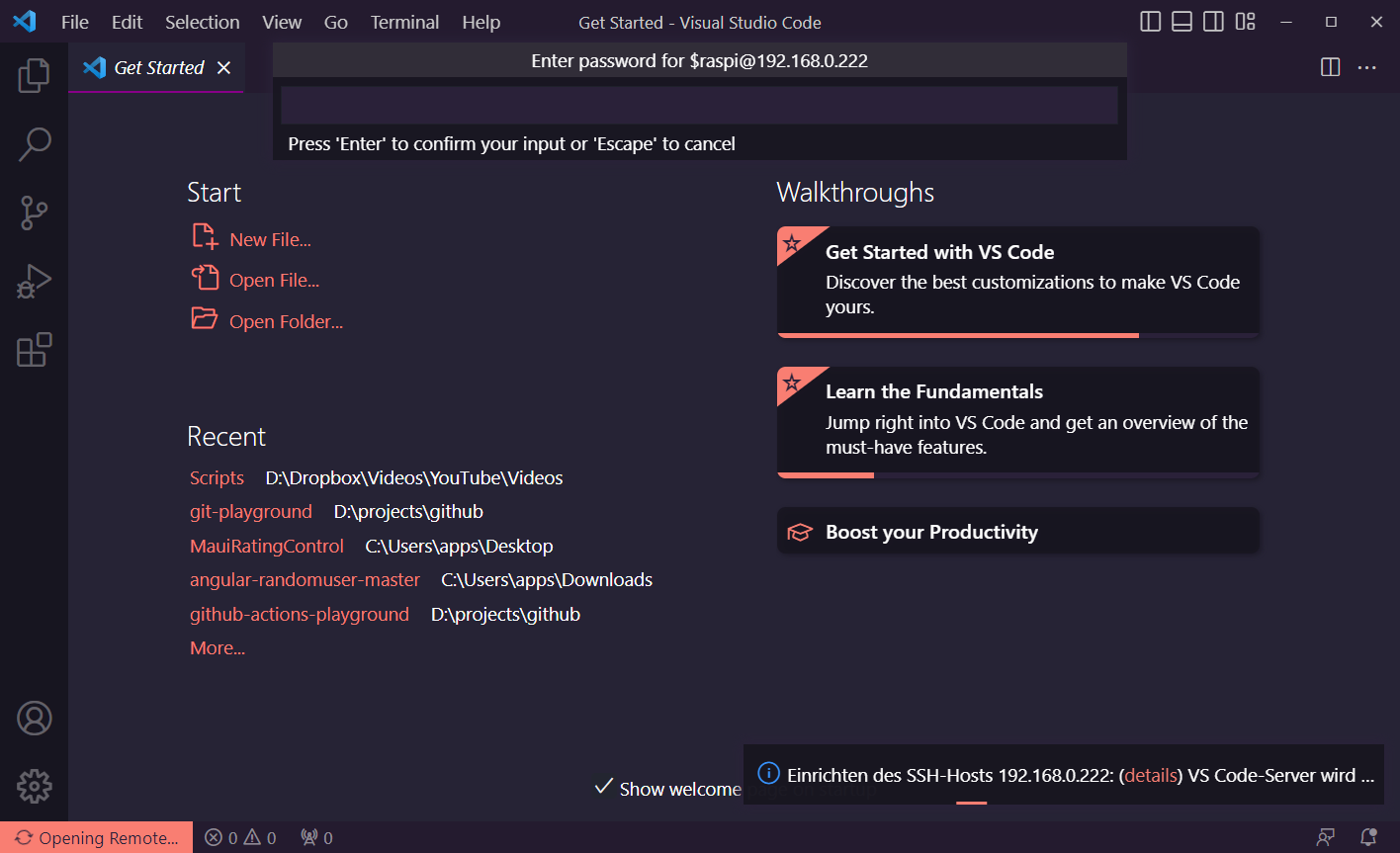Open the Terminal menu
This screenshot has width=1400, height=853.
404,22
